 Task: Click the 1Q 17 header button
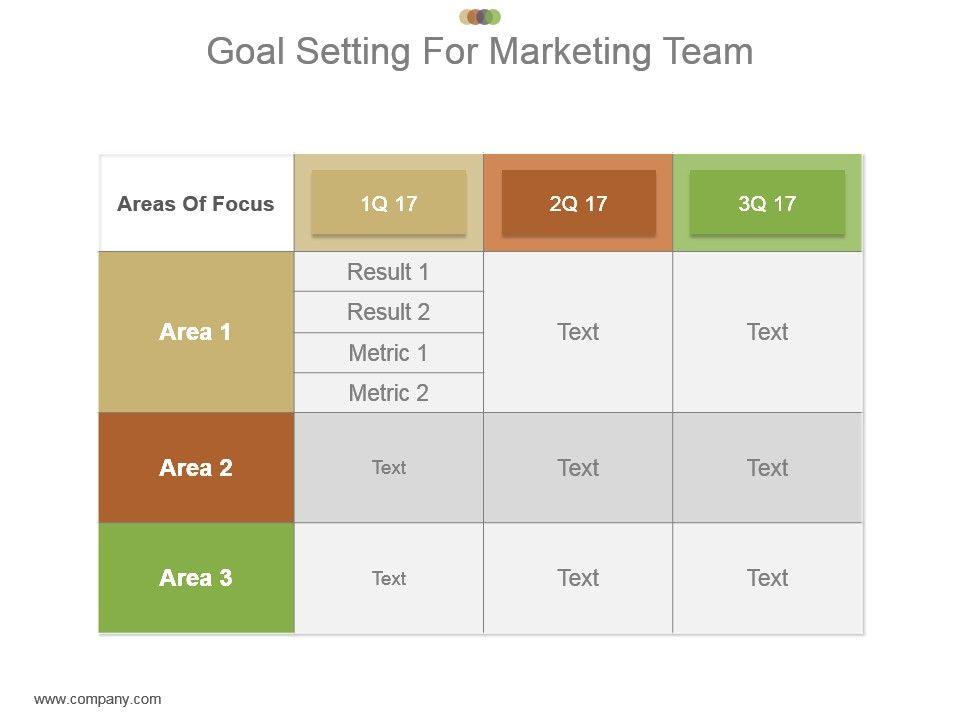click(x=388, y=203)
